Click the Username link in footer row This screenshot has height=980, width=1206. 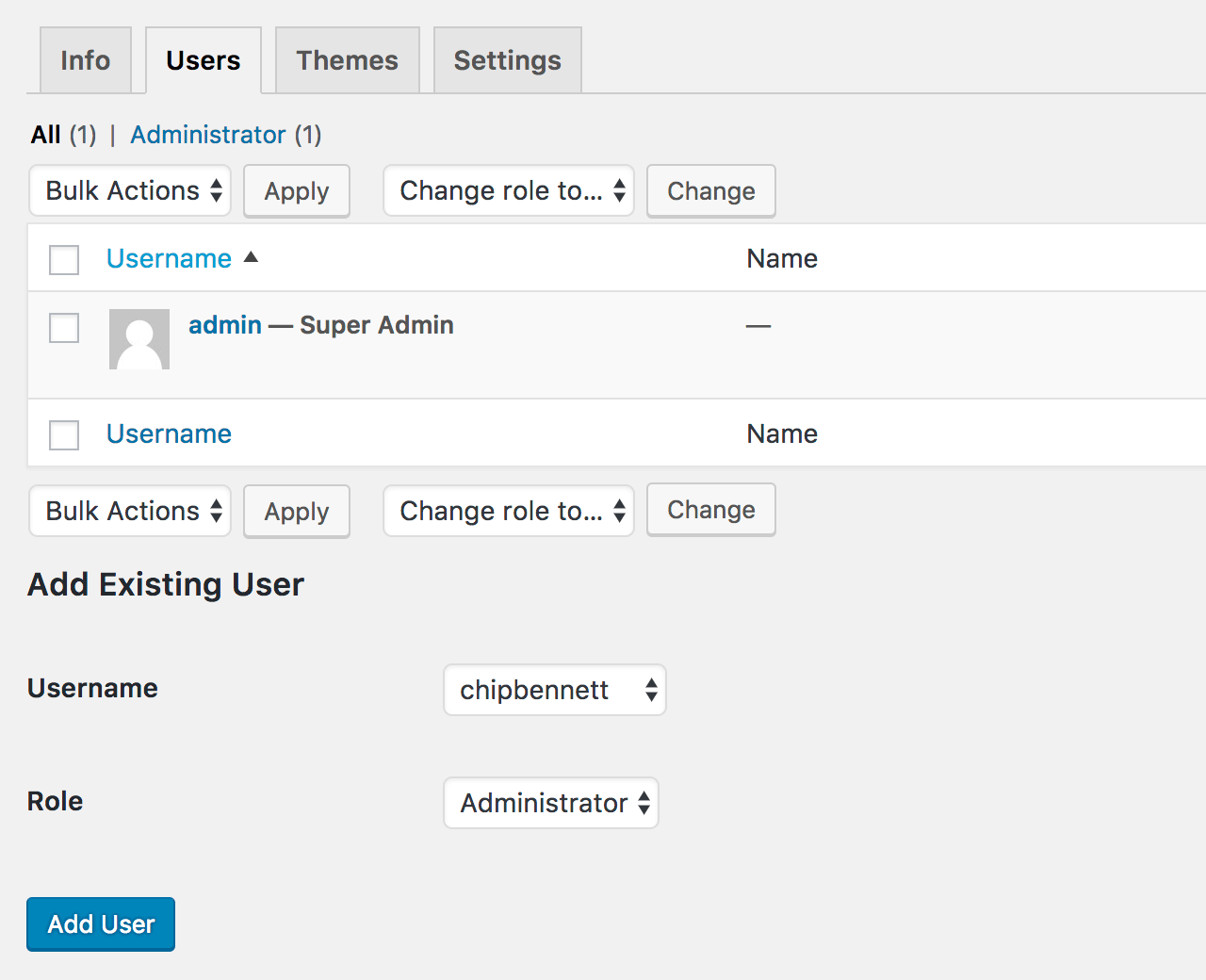[x=169, y=433]
